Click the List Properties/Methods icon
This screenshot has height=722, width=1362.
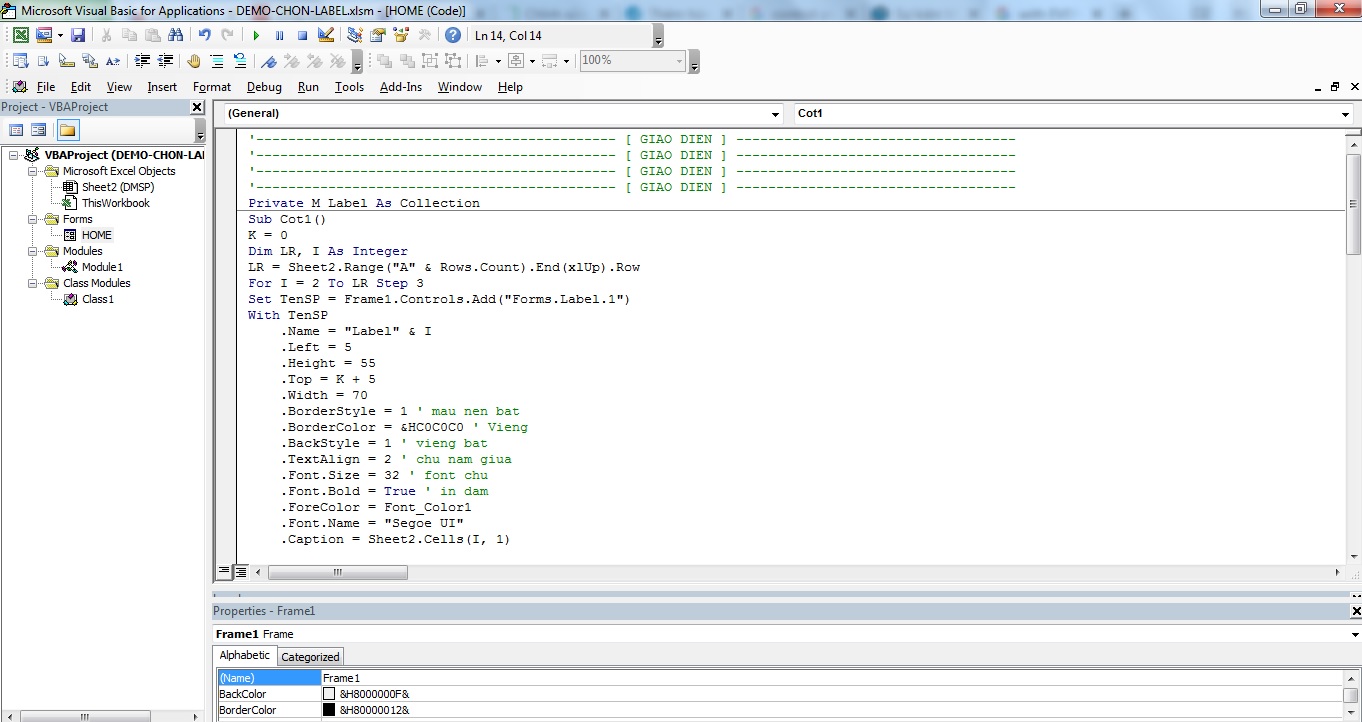(x=20, y=61)
